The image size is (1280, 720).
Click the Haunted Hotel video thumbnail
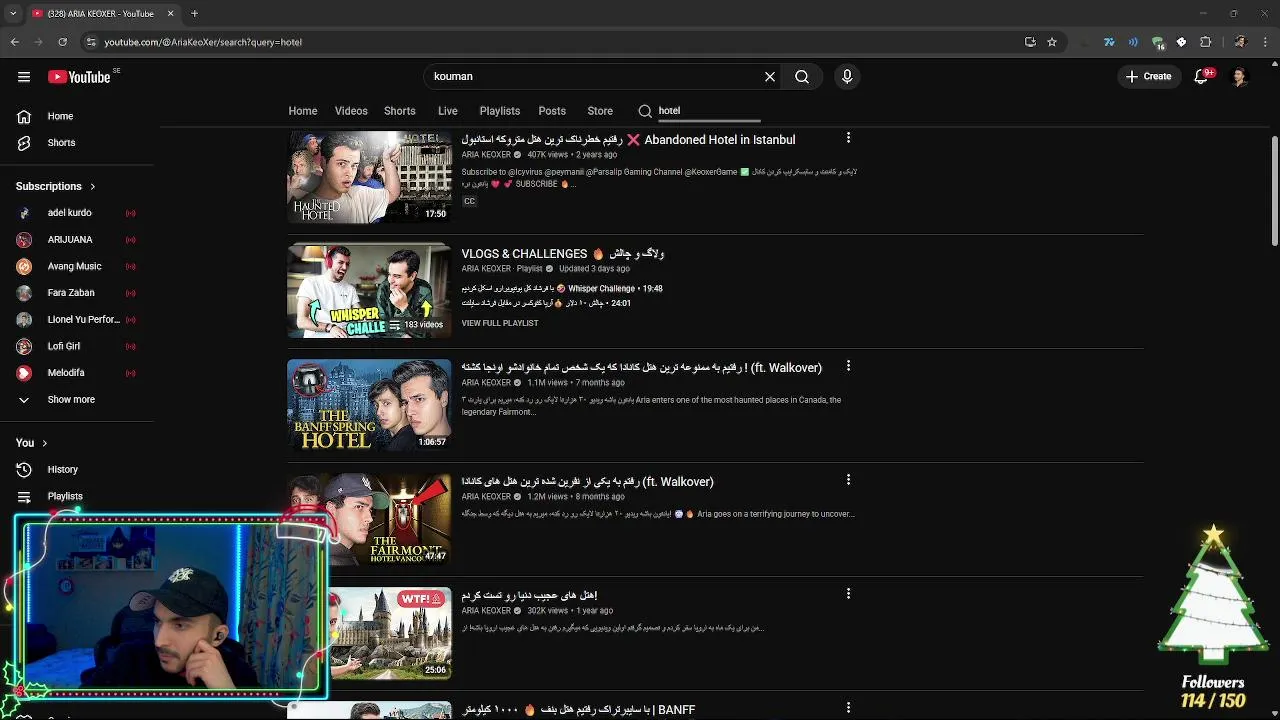click(x=369, y=177)
